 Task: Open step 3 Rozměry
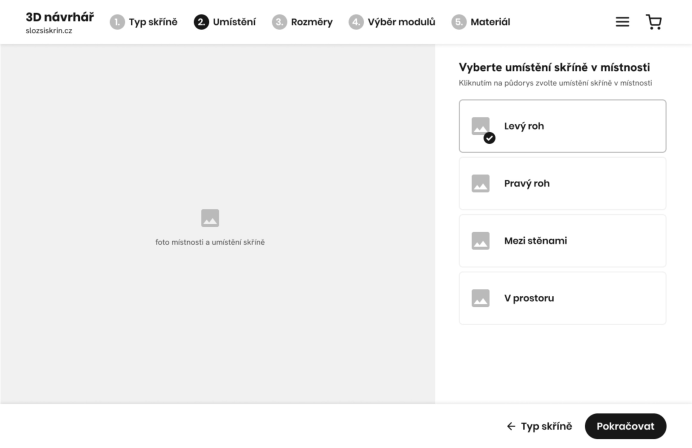tap(302, 22)
